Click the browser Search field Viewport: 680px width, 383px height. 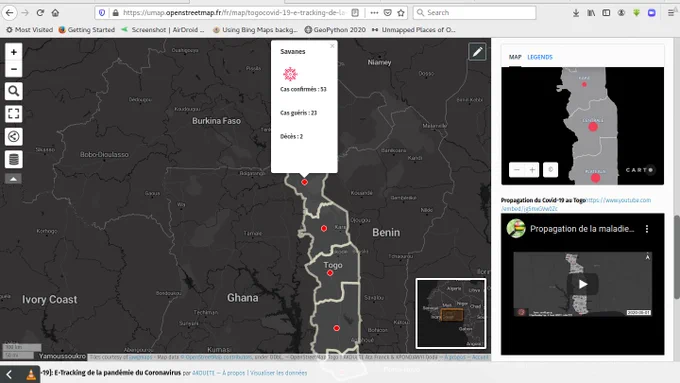(x=474, y=13)
